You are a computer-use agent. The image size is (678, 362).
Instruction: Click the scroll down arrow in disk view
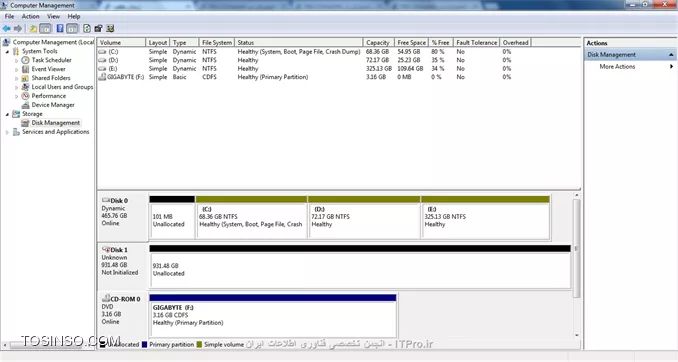pyautogui.click(x=576, y=335)
